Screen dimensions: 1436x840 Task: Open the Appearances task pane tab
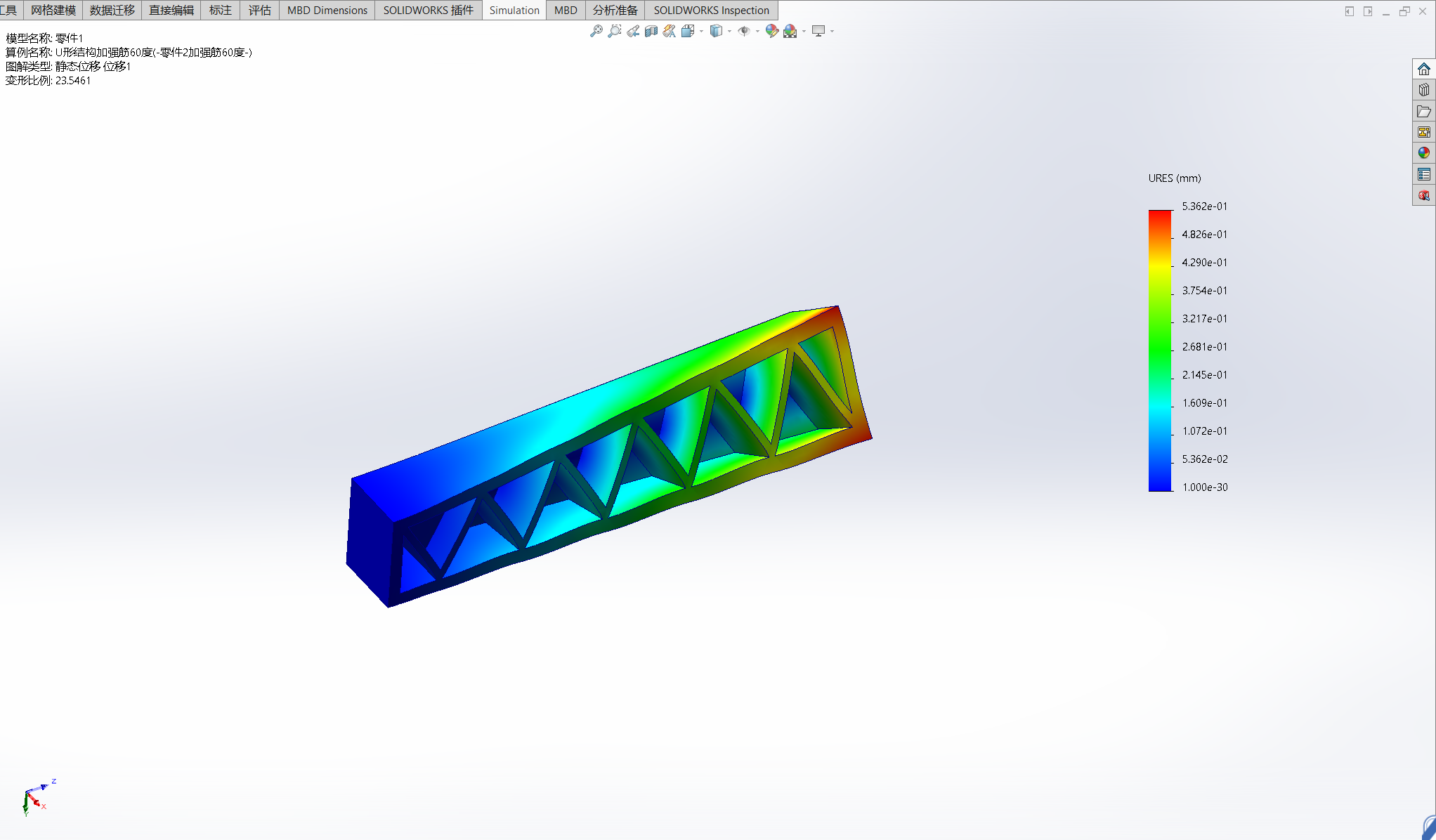[1423, 153]
